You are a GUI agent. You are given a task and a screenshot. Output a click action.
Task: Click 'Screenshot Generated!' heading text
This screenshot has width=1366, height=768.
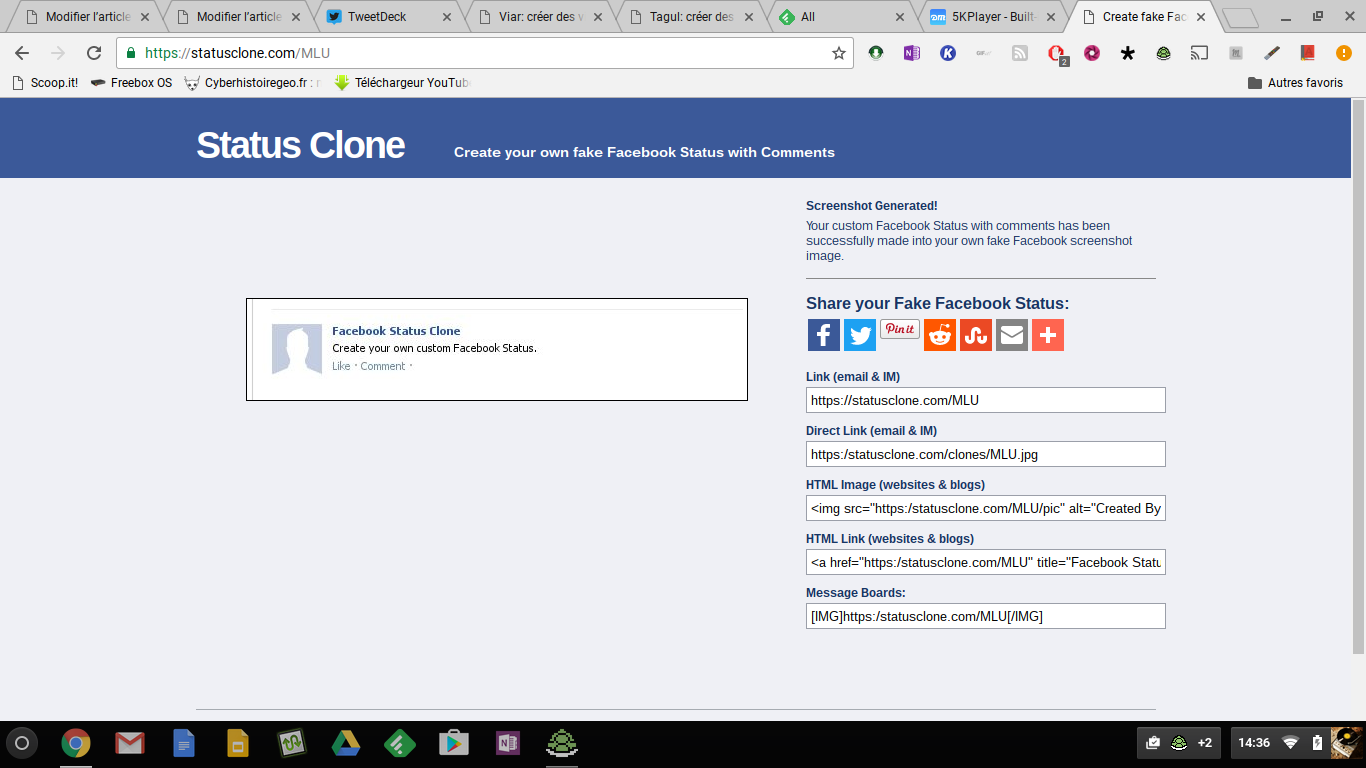point(872,206)
